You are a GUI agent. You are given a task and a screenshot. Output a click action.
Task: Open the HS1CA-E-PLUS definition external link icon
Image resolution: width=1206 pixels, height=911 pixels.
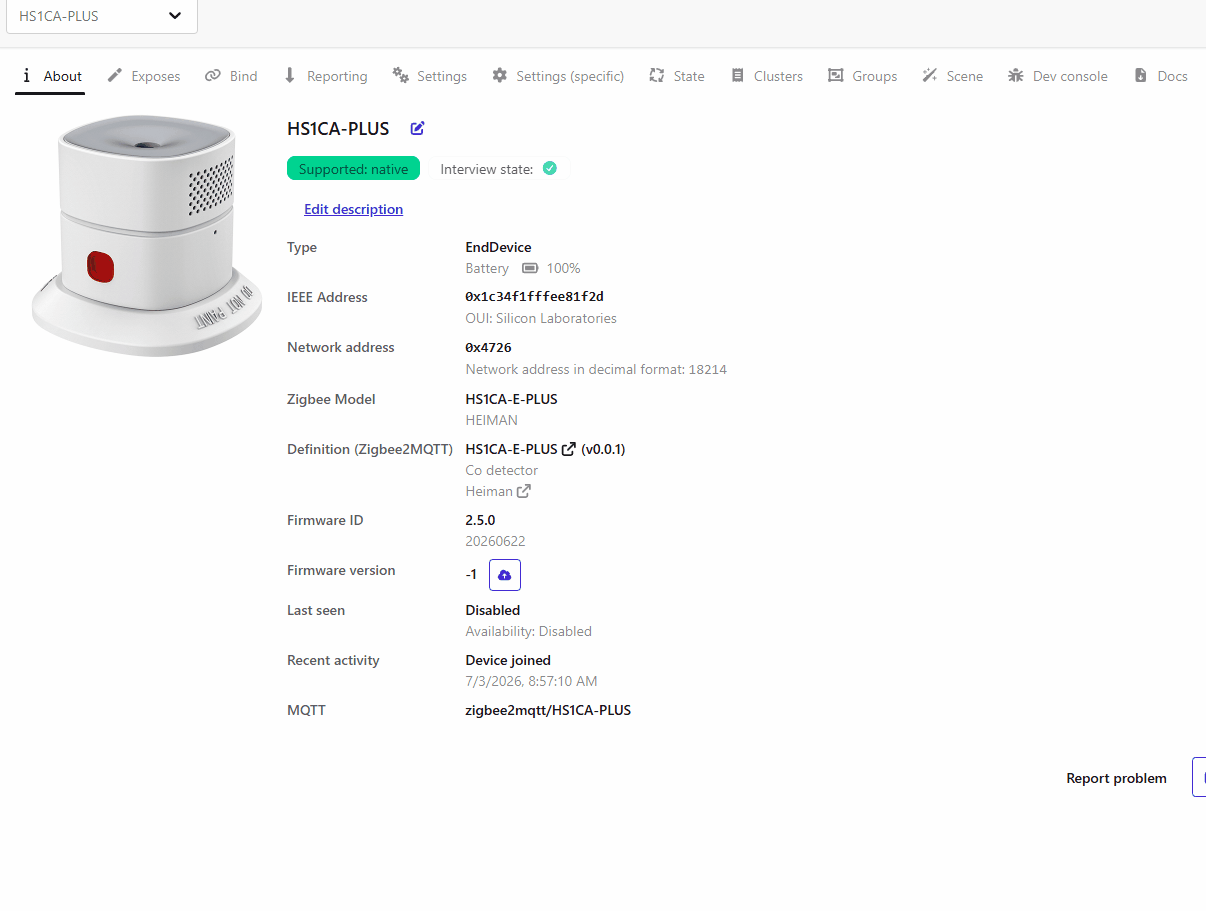569,449
